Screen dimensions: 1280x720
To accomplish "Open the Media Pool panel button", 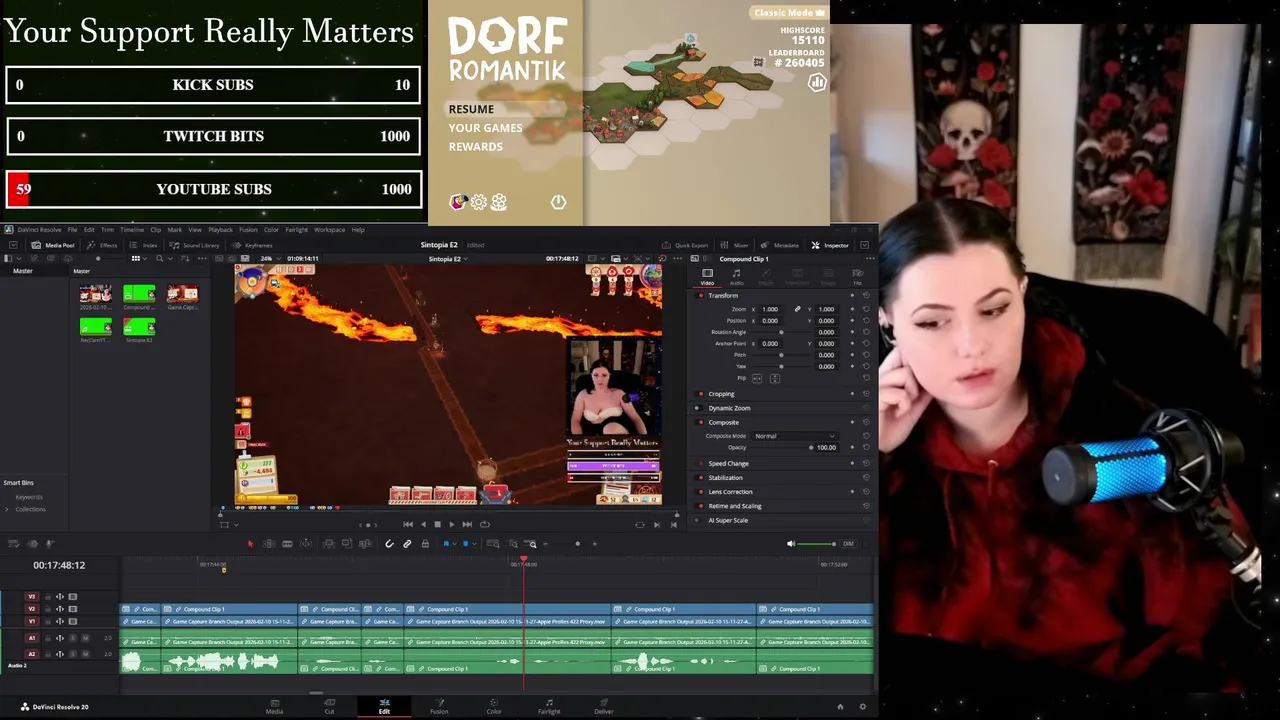I will point(53,245).
